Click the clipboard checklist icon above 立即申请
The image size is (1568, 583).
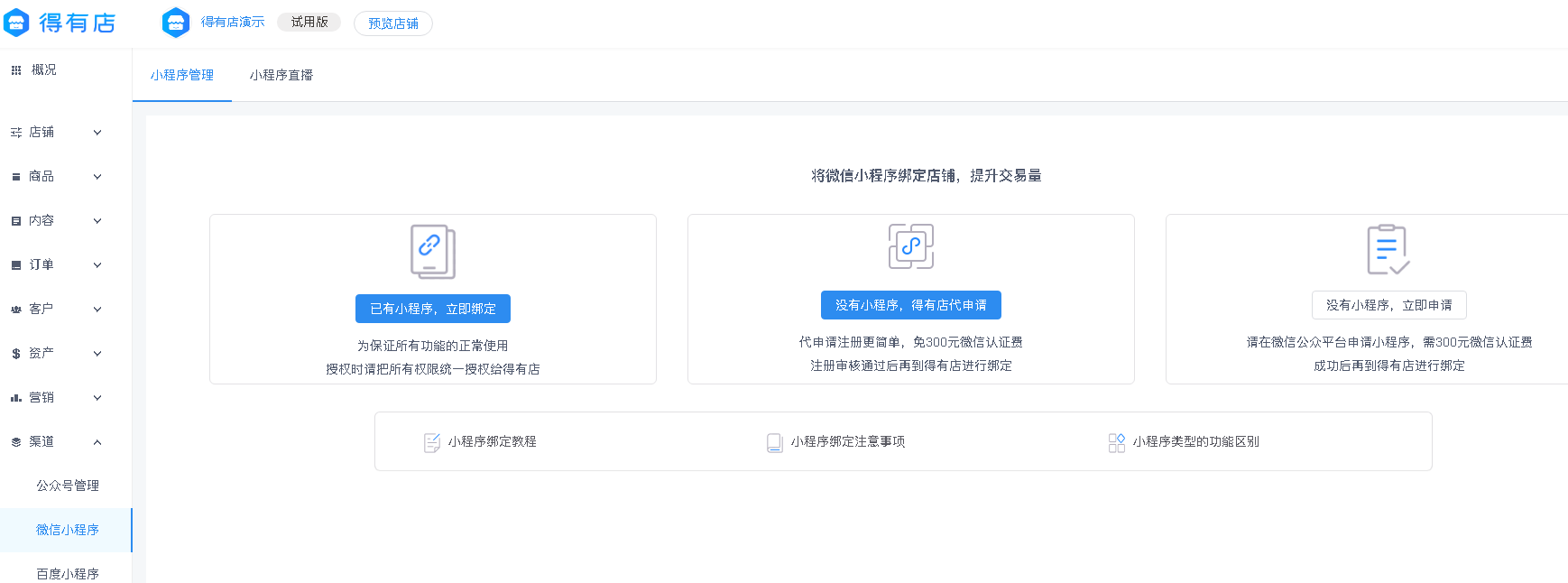1388,249
